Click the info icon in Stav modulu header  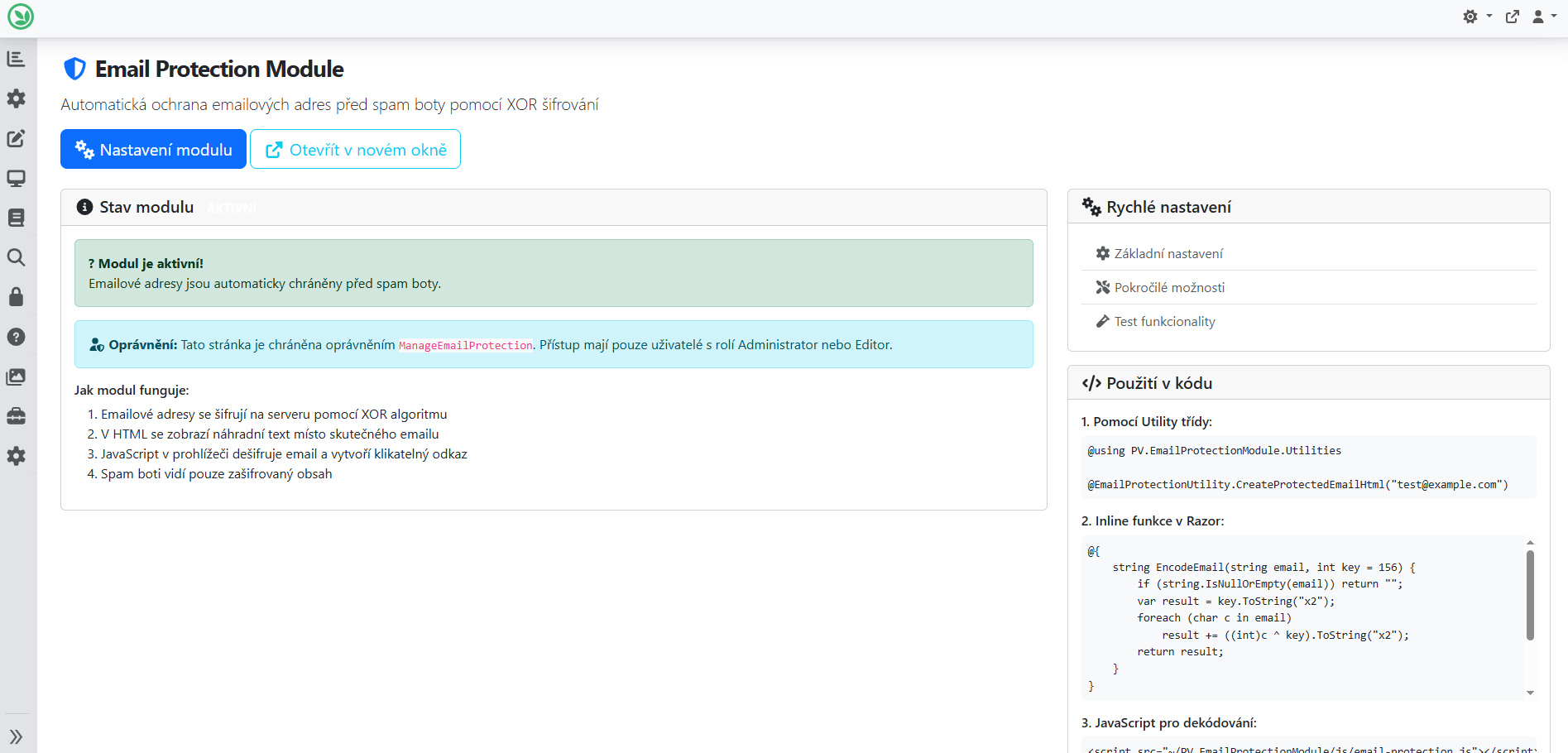click(84, 207)
